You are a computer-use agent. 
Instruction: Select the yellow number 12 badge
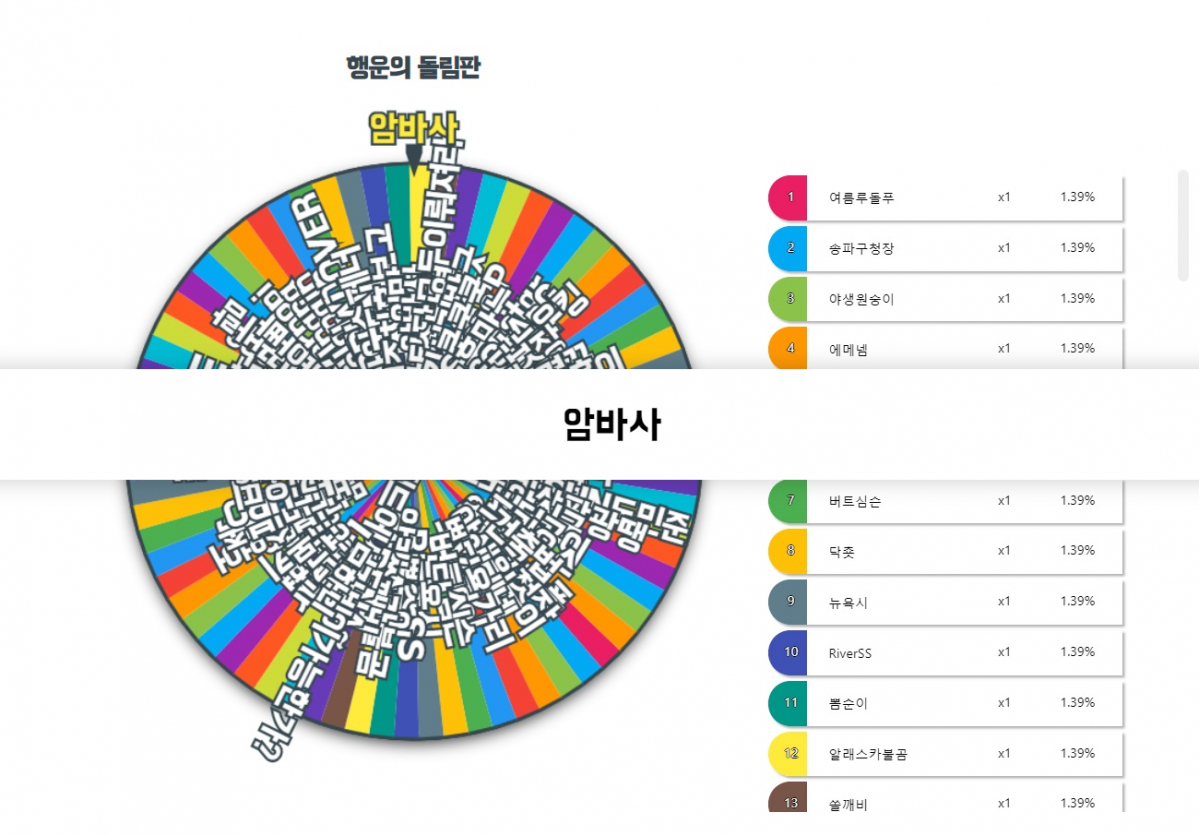(x=788, y=753)
